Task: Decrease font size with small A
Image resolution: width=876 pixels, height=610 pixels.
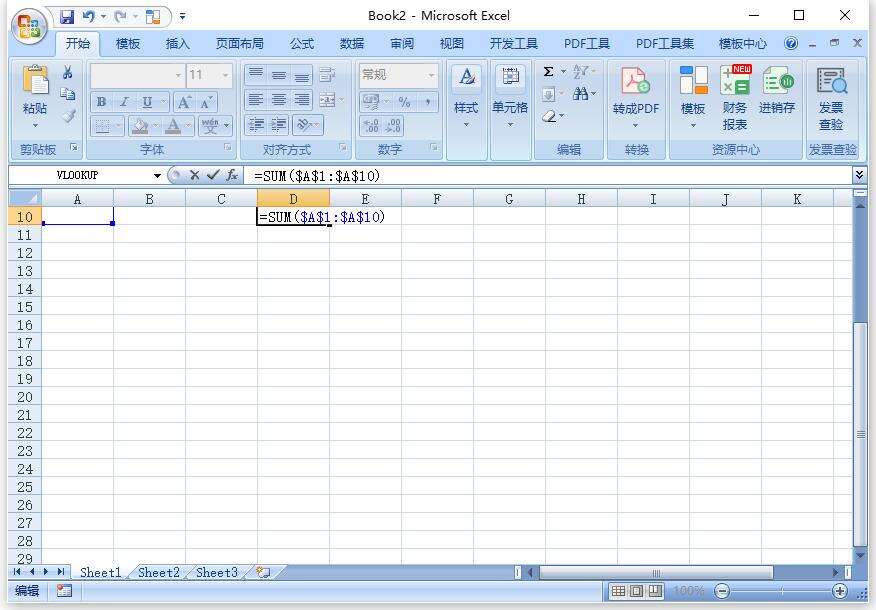Action: click(x=206, y=102)
